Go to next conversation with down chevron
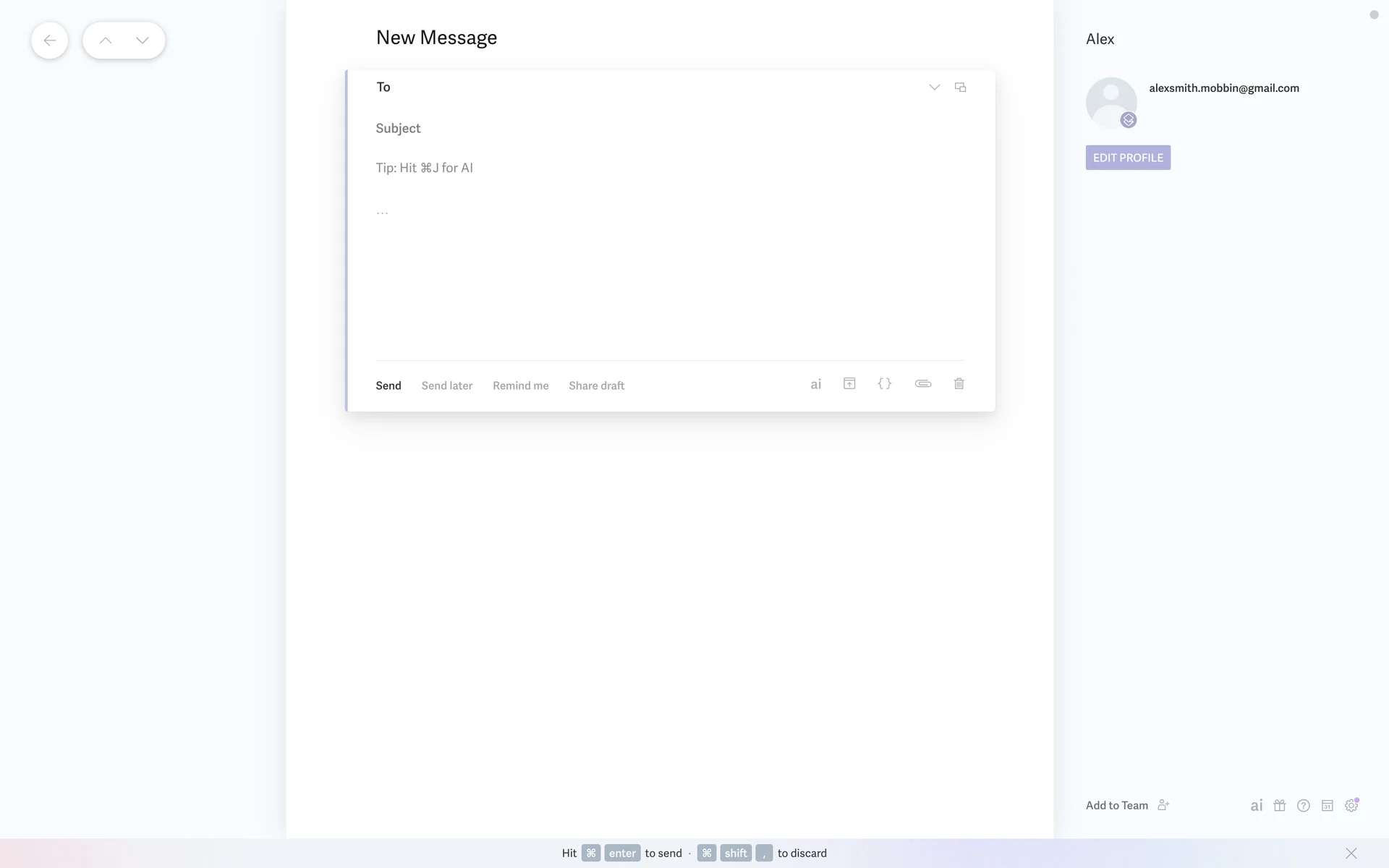Image resolution: width=1389 pixels, height=868 pixels. pyautogui.click(x=143, y=41)
